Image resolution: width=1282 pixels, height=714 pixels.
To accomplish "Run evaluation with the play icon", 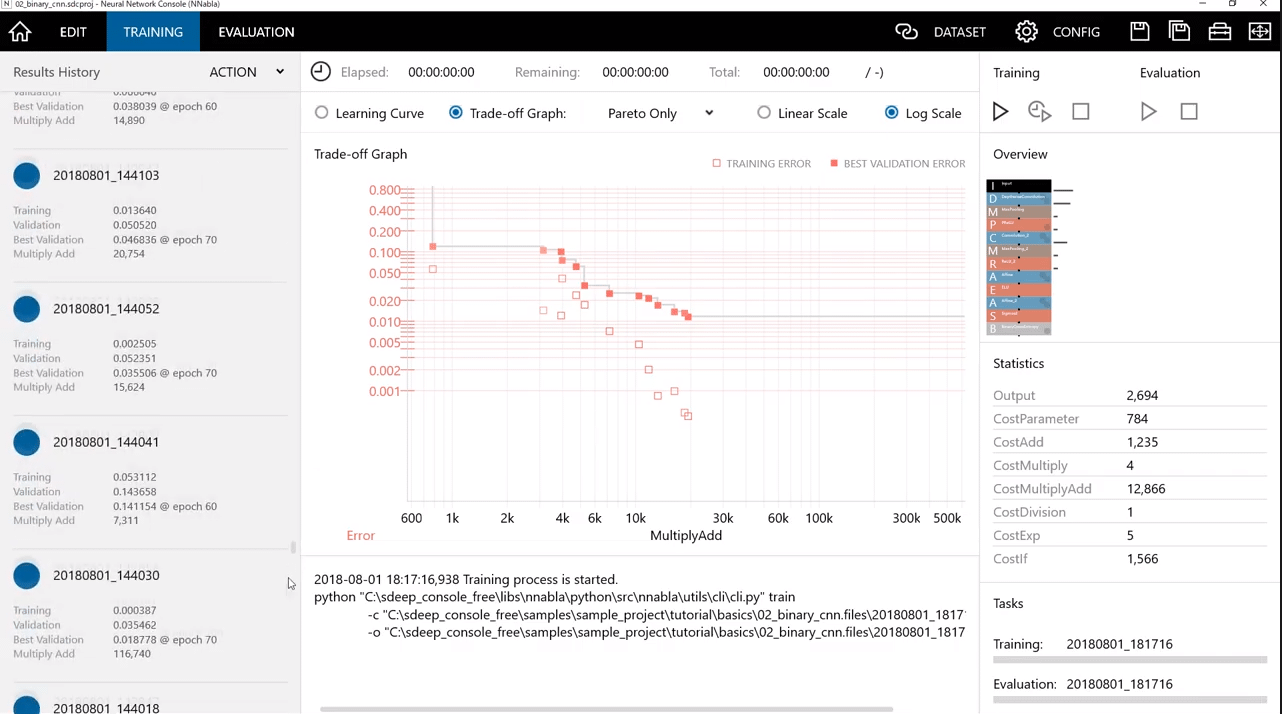I will coord(1148,111).
